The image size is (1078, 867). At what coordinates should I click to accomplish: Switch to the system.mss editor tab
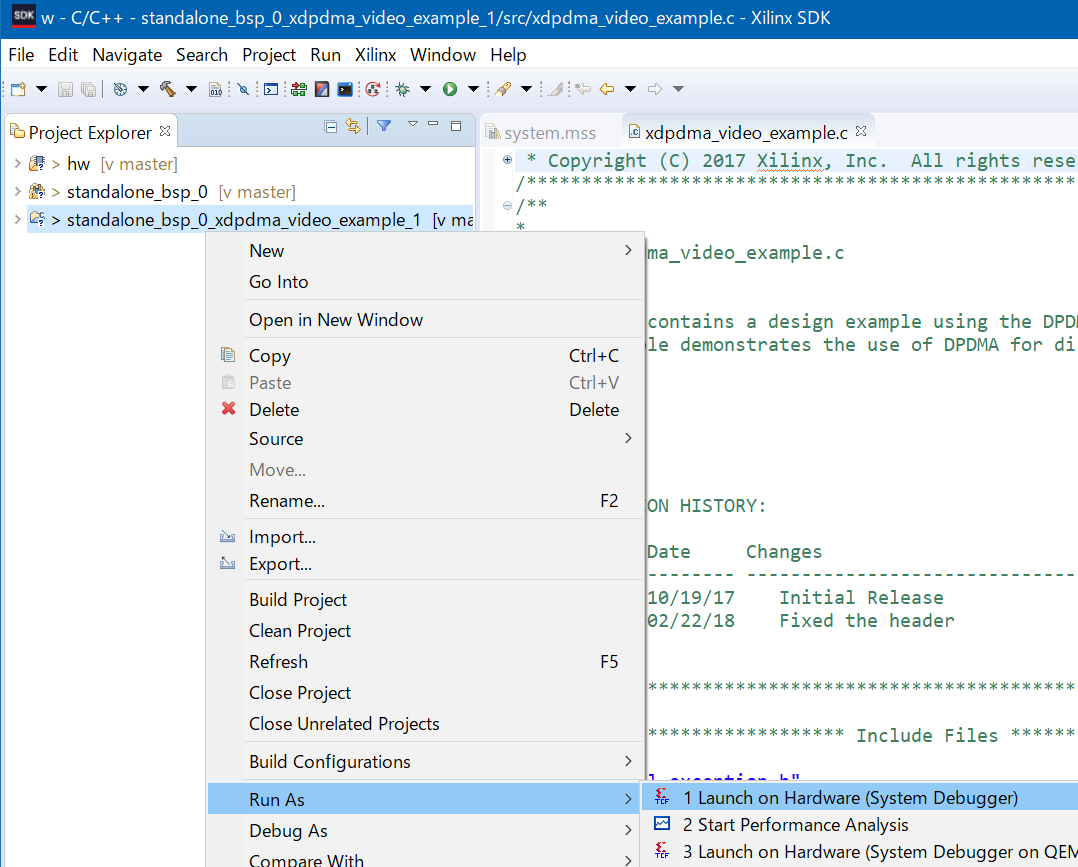pyautogui.click(x=541, y=133)
